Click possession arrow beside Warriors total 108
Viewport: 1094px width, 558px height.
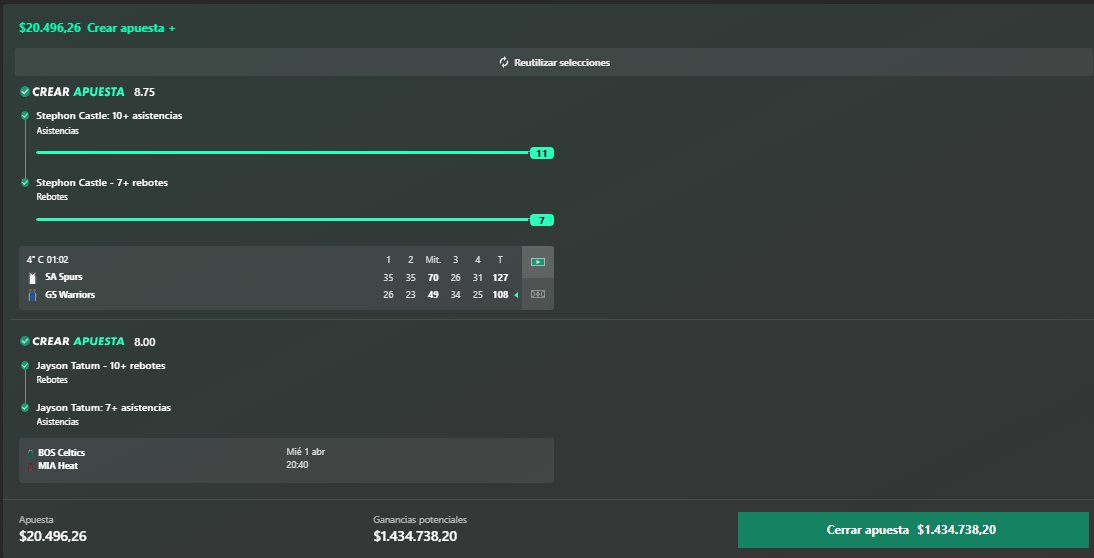pyautogui.click(x=516, y=296)
